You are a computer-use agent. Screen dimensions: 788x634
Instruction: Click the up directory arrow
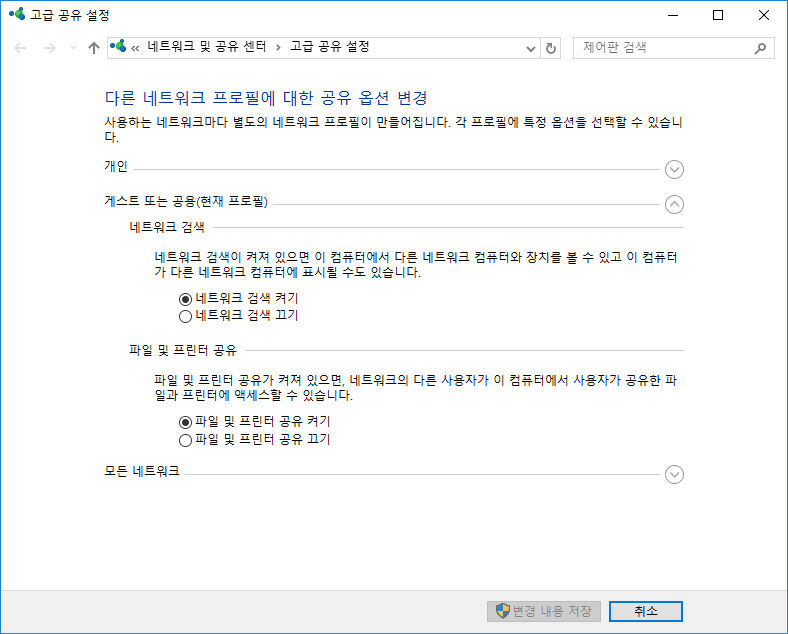(x=94, y=48)
